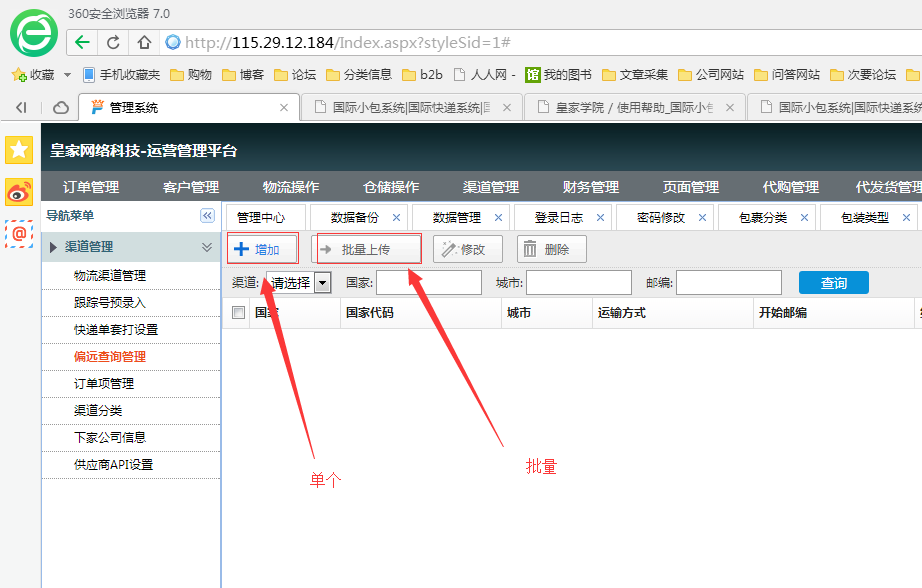Screen dimensions: 922x588
Task: Click the 查询 search button
Action: pyautogui.click(x=833, y=283)
